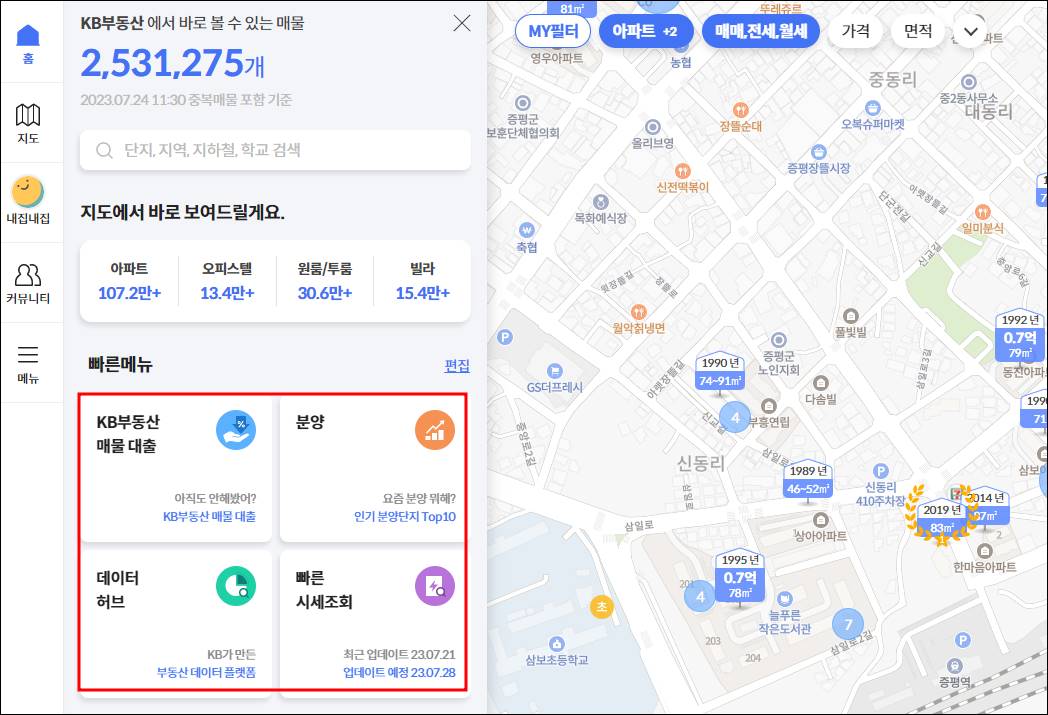The height and width of the screenshot is (715, 1048).
Task: Click the 축협 bank icon
Action: [527, 231]
